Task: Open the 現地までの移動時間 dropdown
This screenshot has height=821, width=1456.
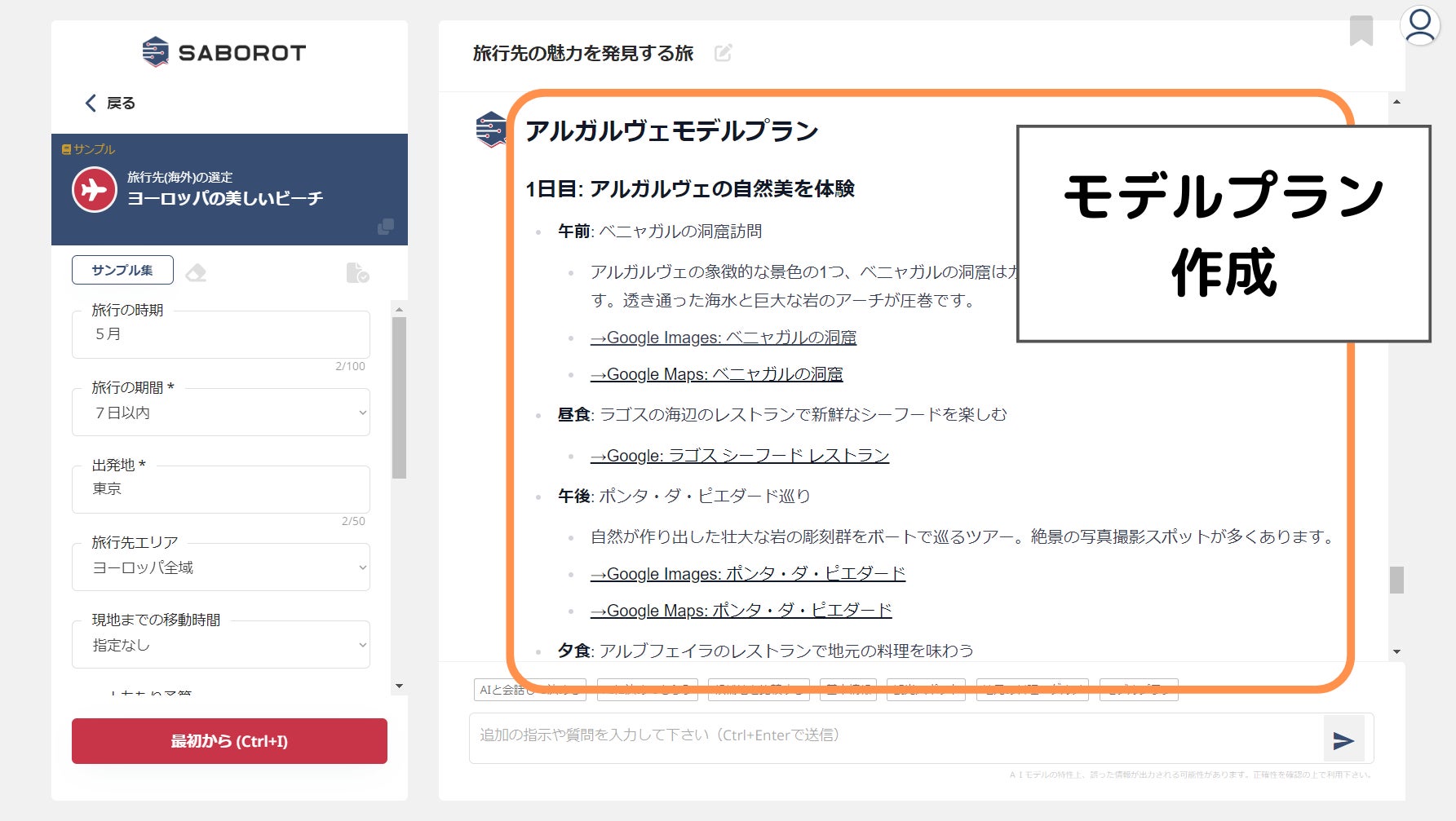Action: point(221,645)
